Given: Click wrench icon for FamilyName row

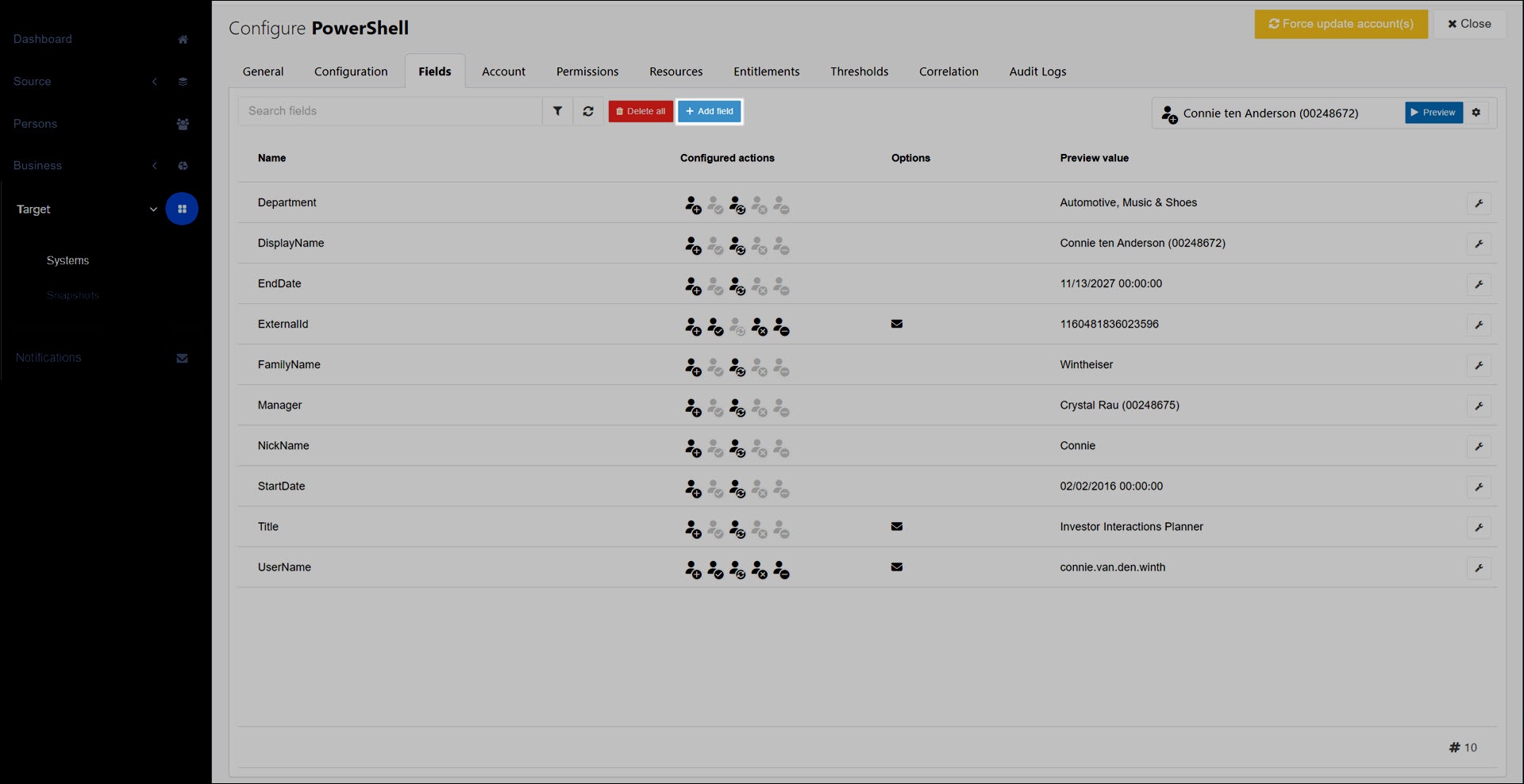Looking at the screenshot, I should [x=1479, y=365].
